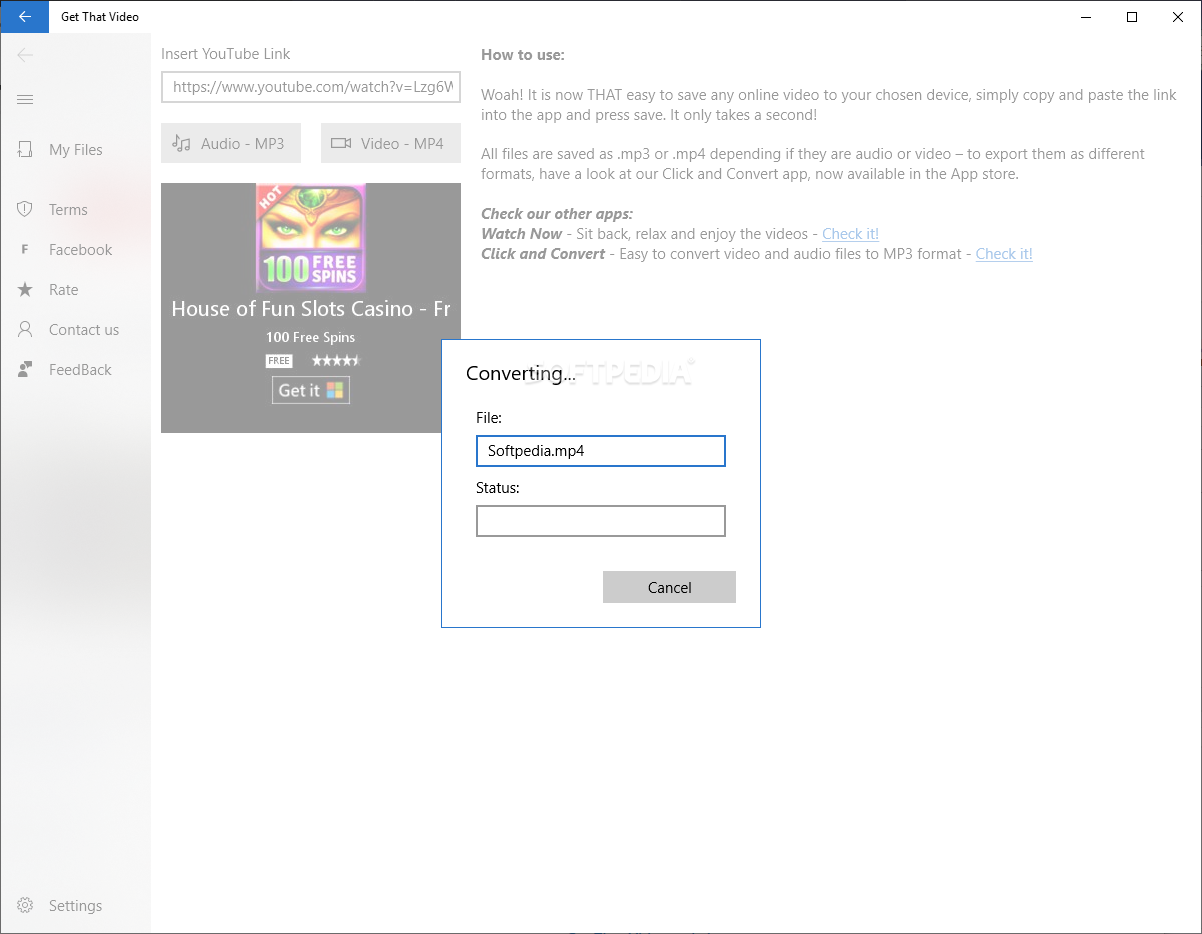Click the Check our other apps text

557,213
